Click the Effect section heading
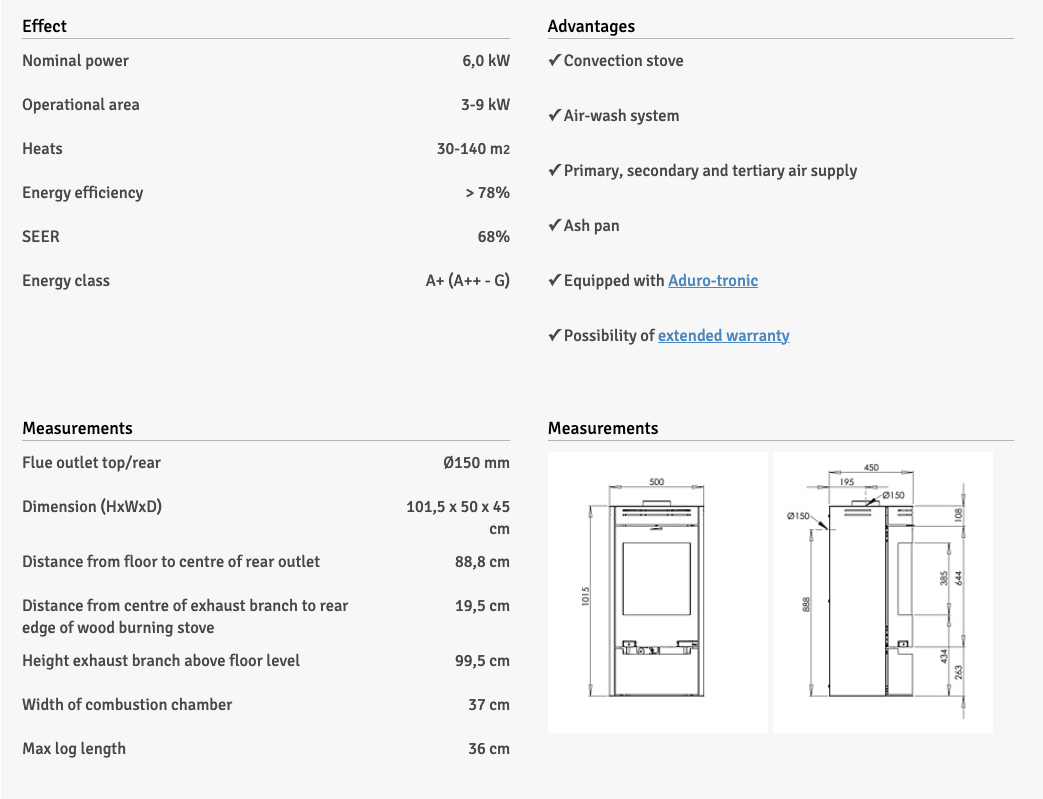 pyautogui.click(x=45, y=26)
